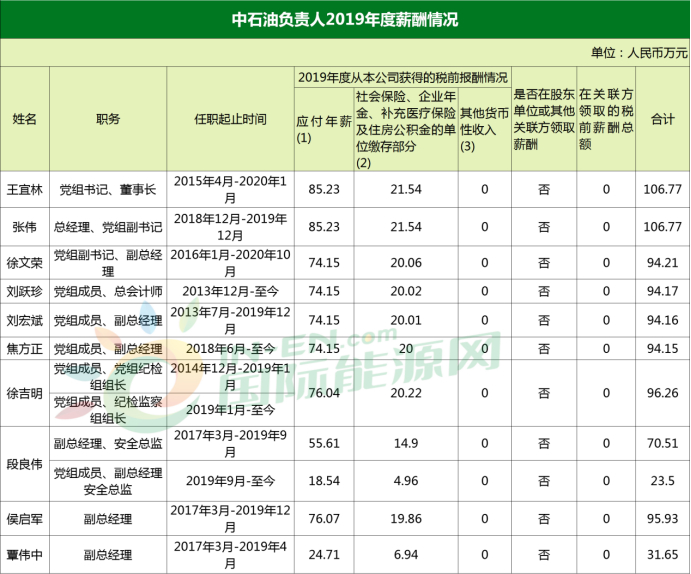Click the total value 95.93

pos(663,519)
